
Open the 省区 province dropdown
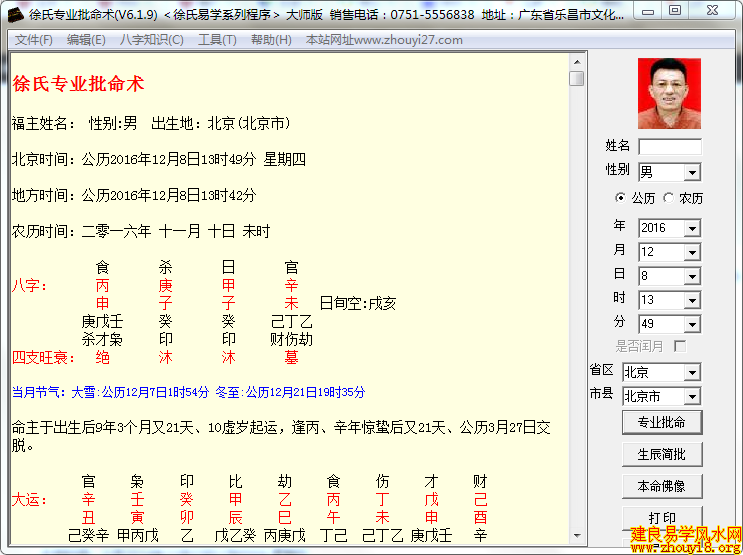coord(692,373)
